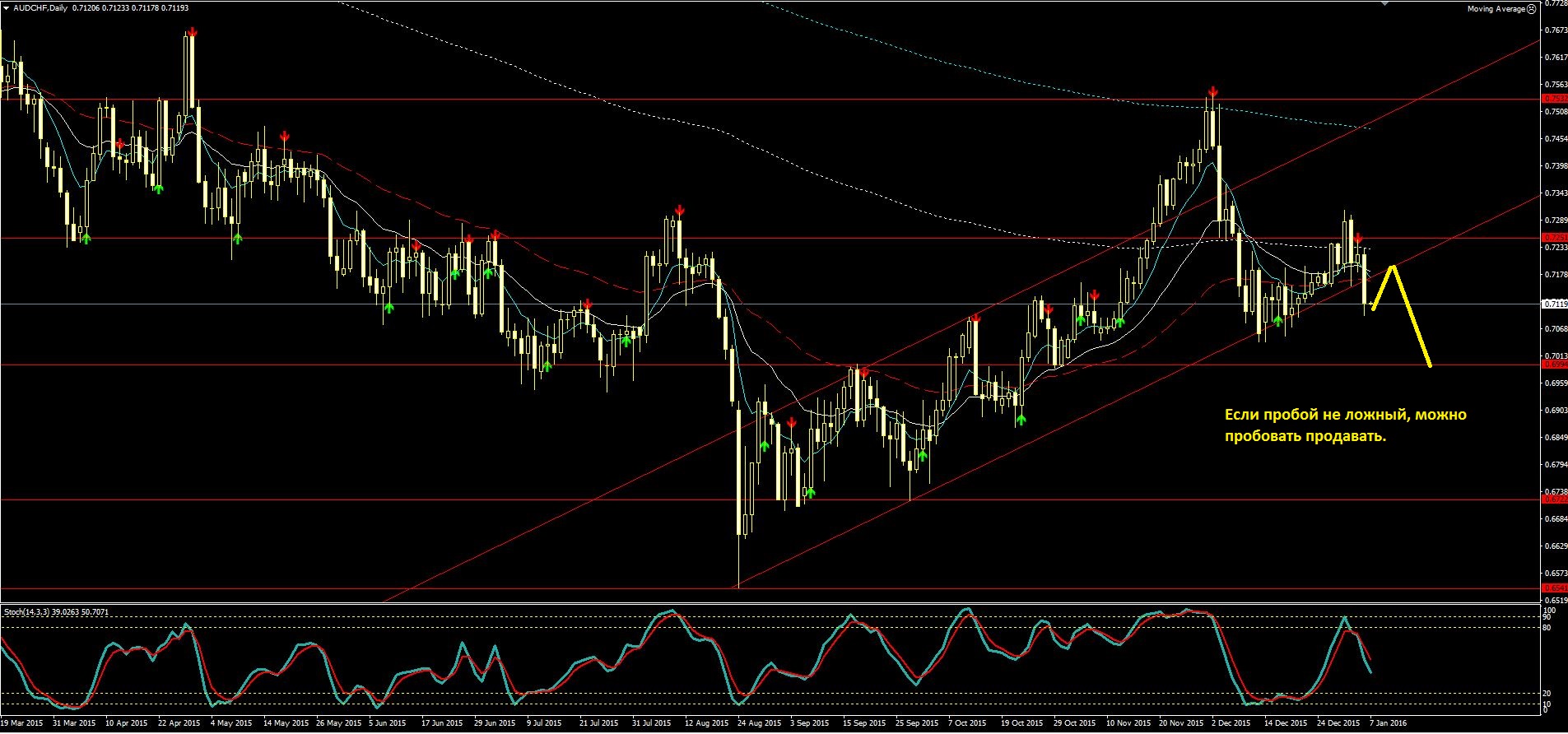Click the 7 Jan 2016 date label
The height and width of the screenshot is (734, 1568).
pyautogui.click(x=1389, y=723)
